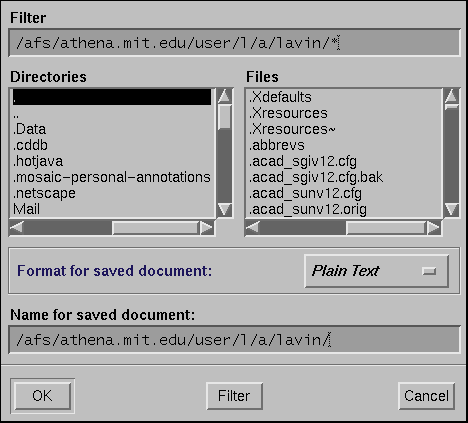Click the Name for saved document field
Screen dimensions: 468x423
[234, 340]
